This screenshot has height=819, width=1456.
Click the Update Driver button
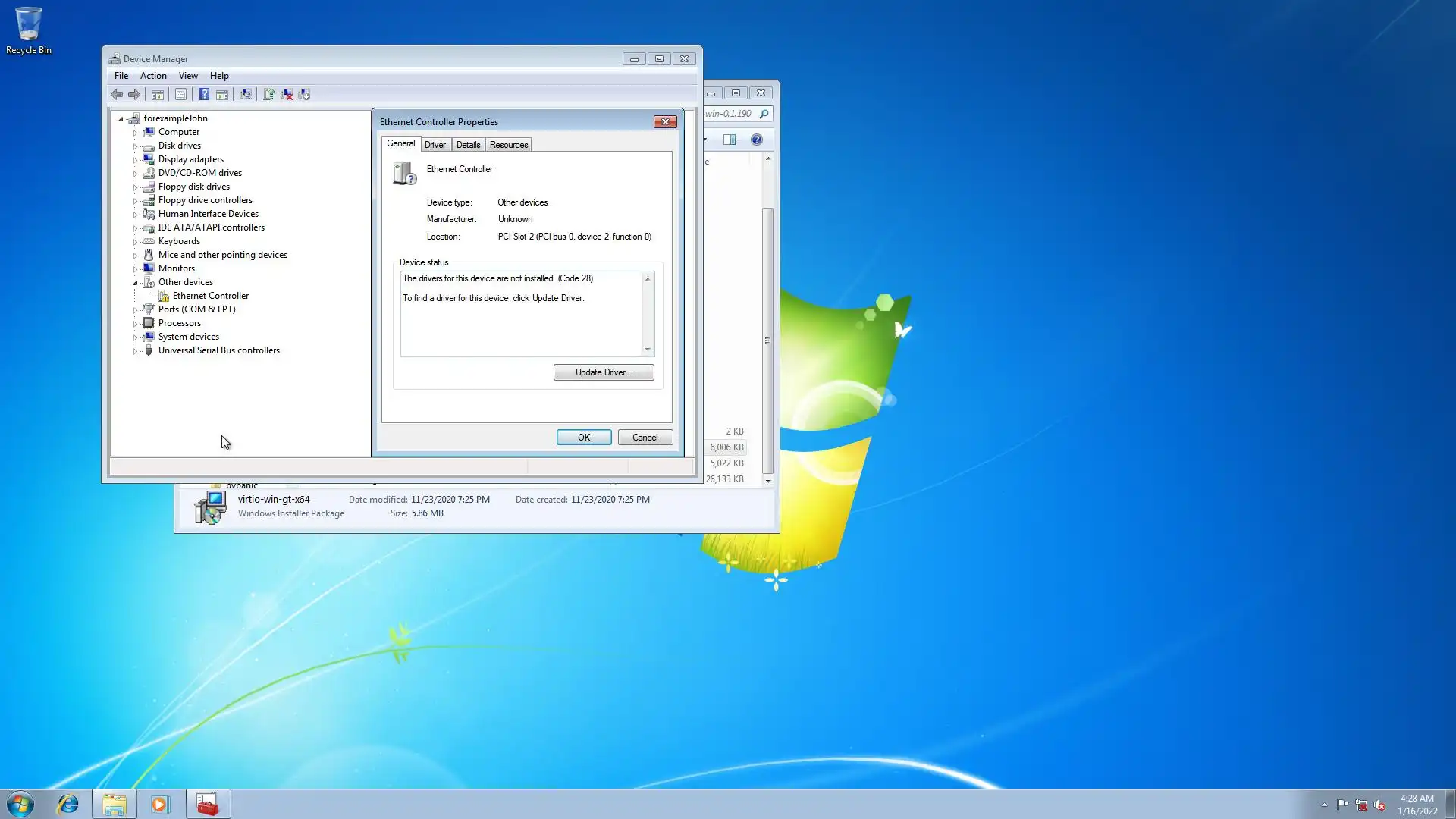tap(603, 372)
